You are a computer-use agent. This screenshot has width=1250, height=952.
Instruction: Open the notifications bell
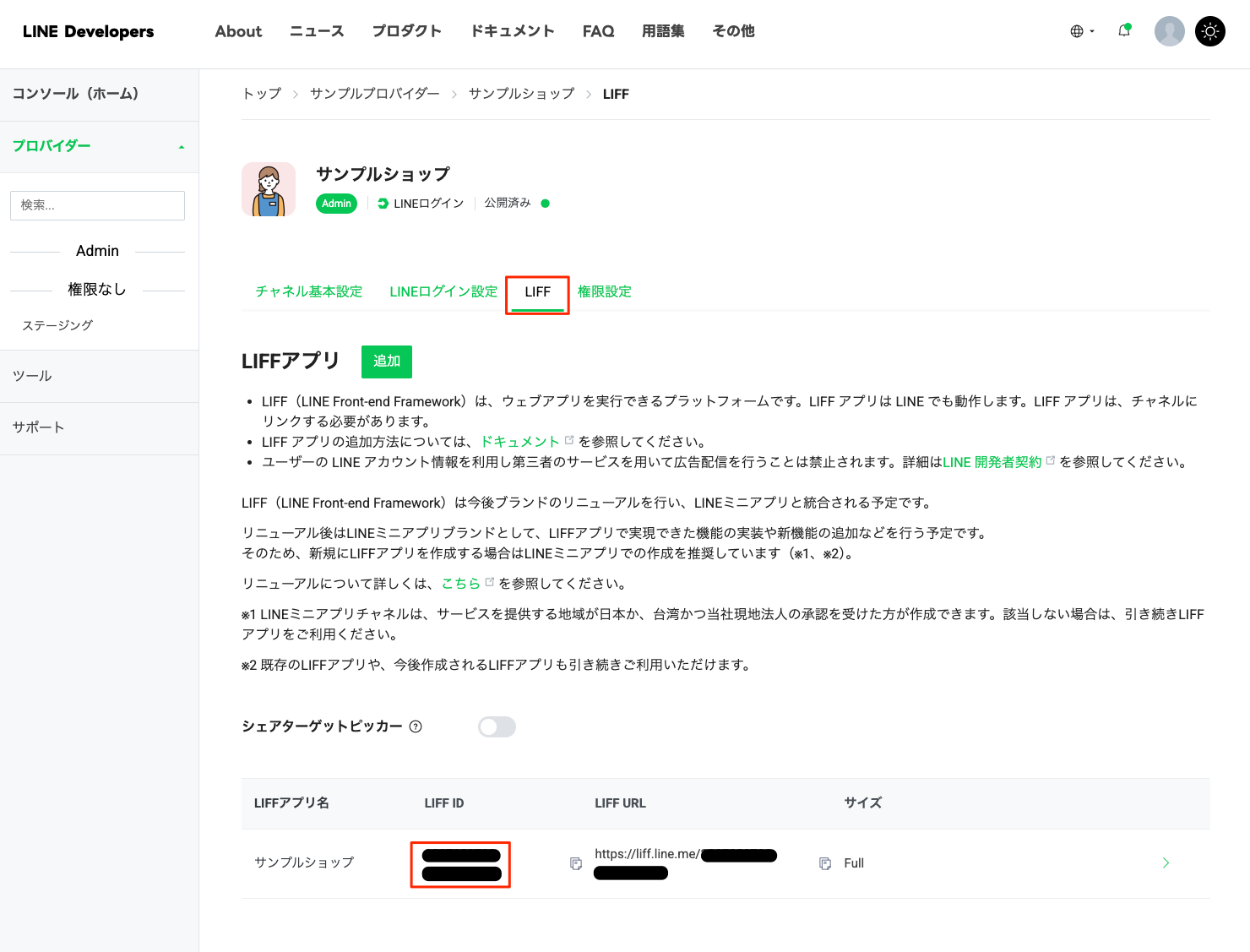tap(1124, 30)
